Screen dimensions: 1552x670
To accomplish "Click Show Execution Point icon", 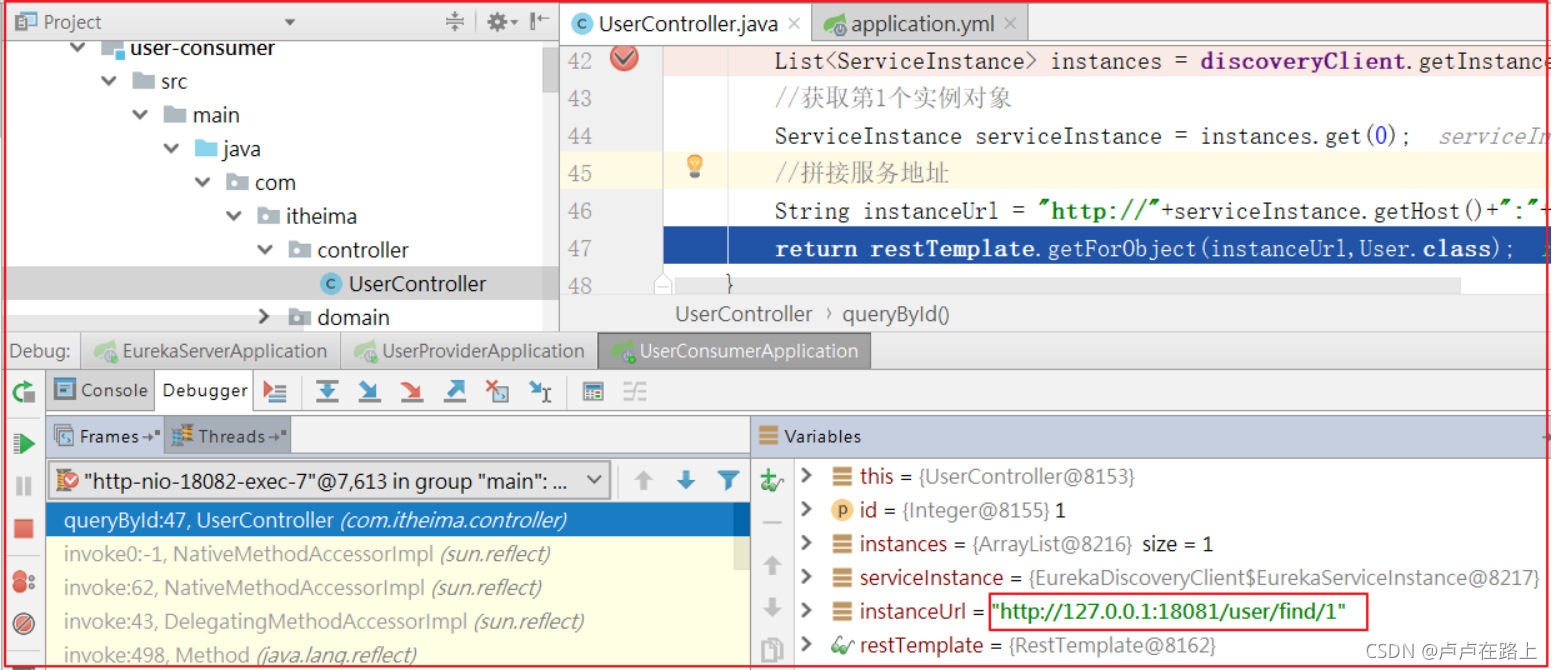I will tap(275, 391).
